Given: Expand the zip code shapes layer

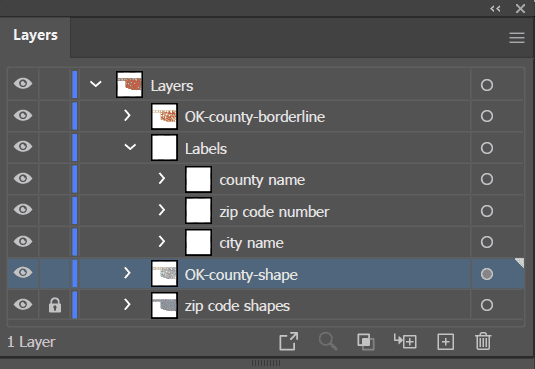Looking at the screenshot, I should [127, 304].
